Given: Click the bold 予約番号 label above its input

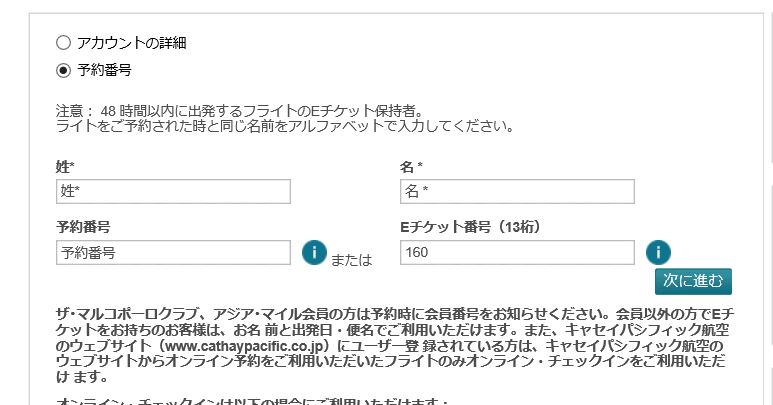Looking at the screenshot, I should click(83, 227).
